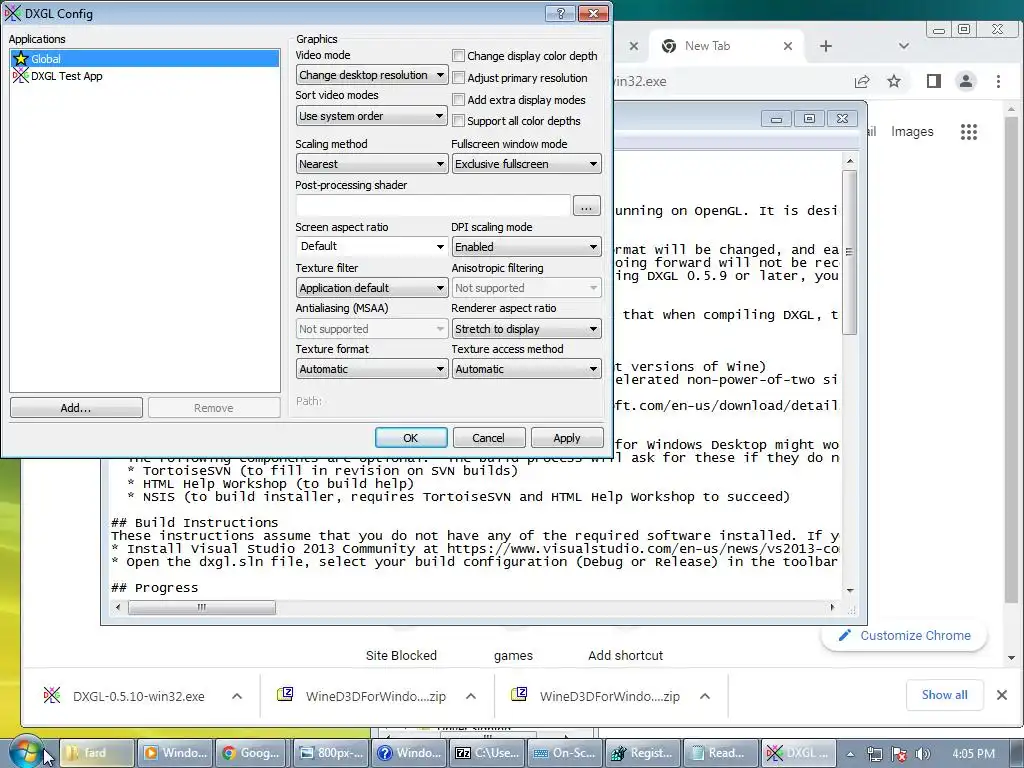
Task: Open Video mode dropdown
Action: pyautogui.click(x=372, y=75)
